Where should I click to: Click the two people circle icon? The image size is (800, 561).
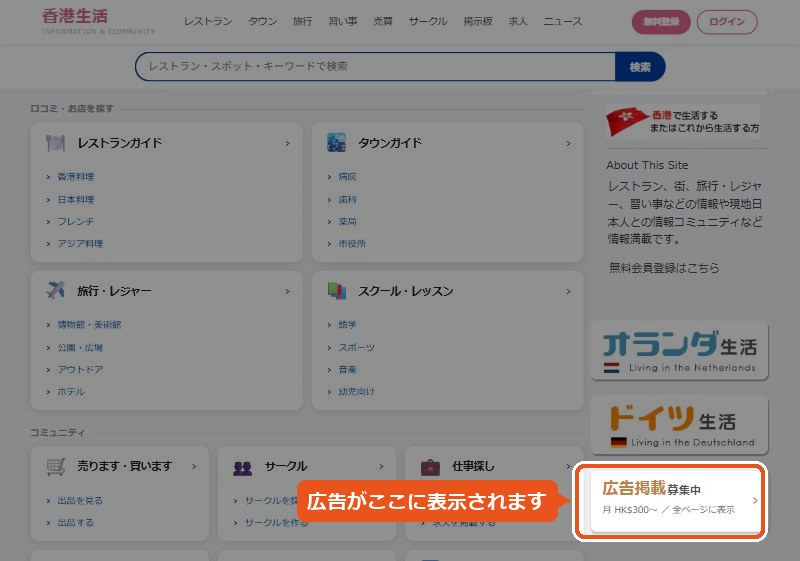click(x=243, y=467)
